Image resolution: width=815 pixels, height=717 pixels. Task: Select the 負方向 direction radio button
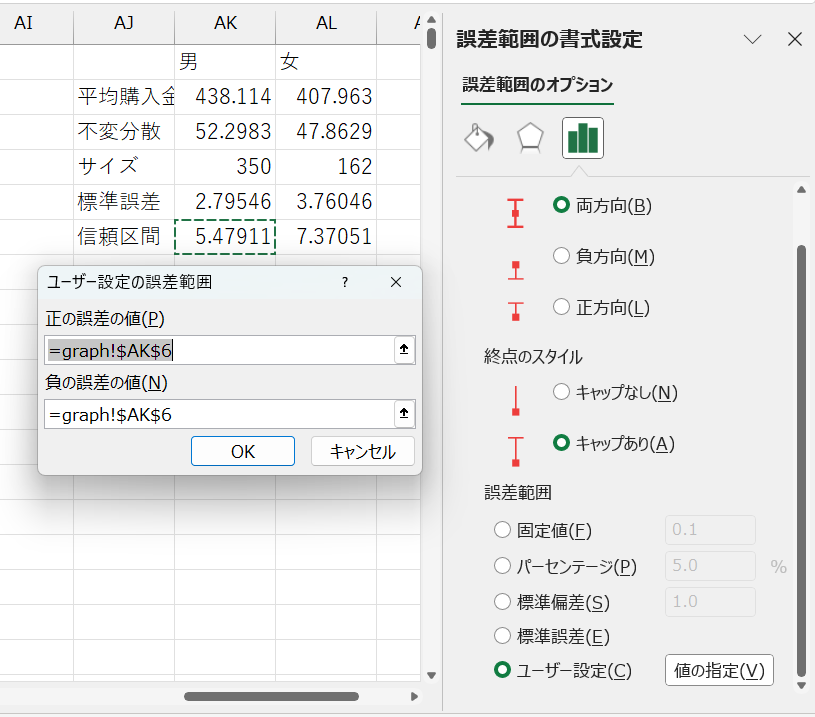click(x=560, y=256)
